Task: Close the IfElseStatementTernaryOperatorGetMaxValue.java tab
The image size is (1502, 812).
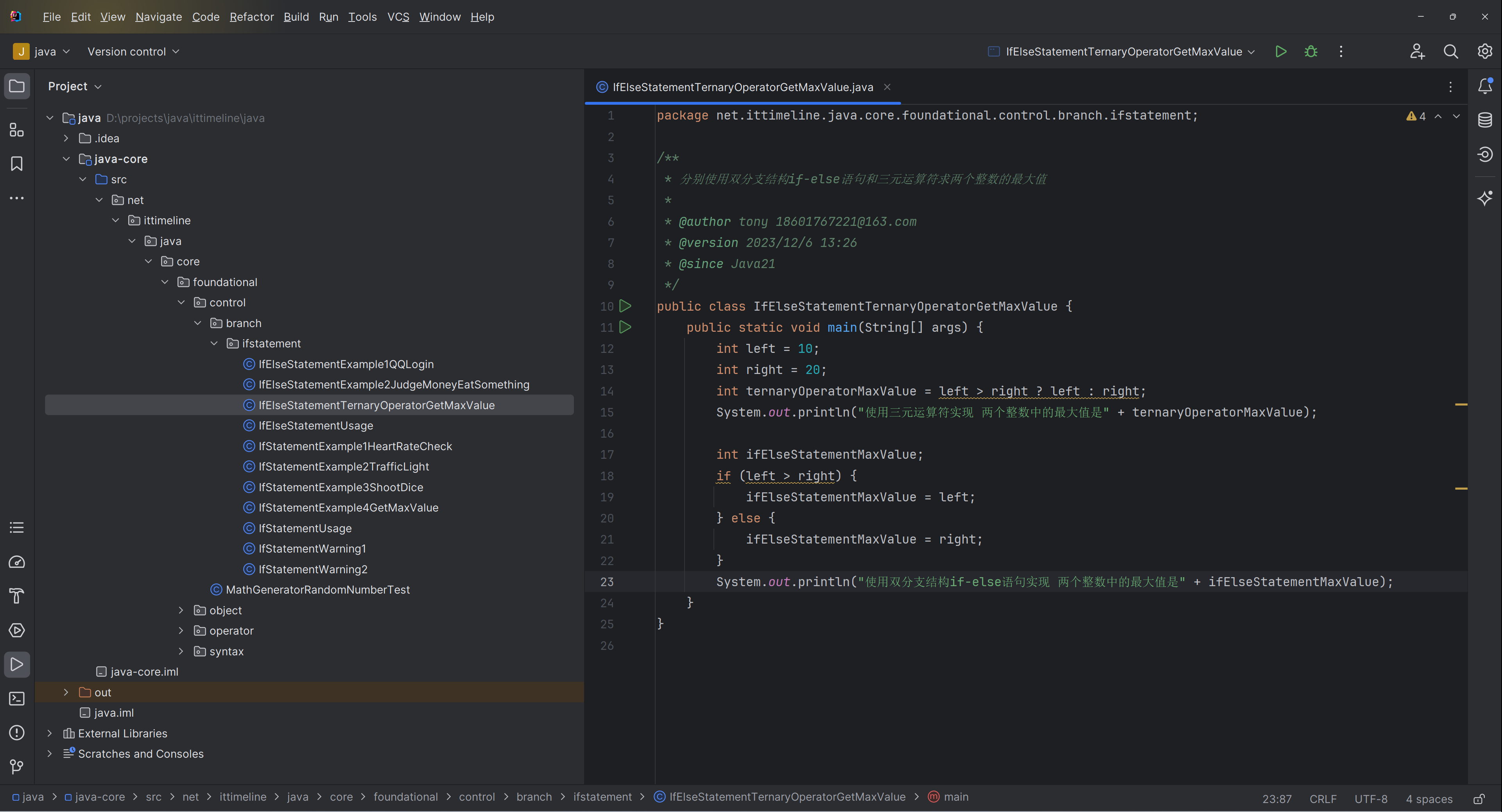Action: (887, 87)
